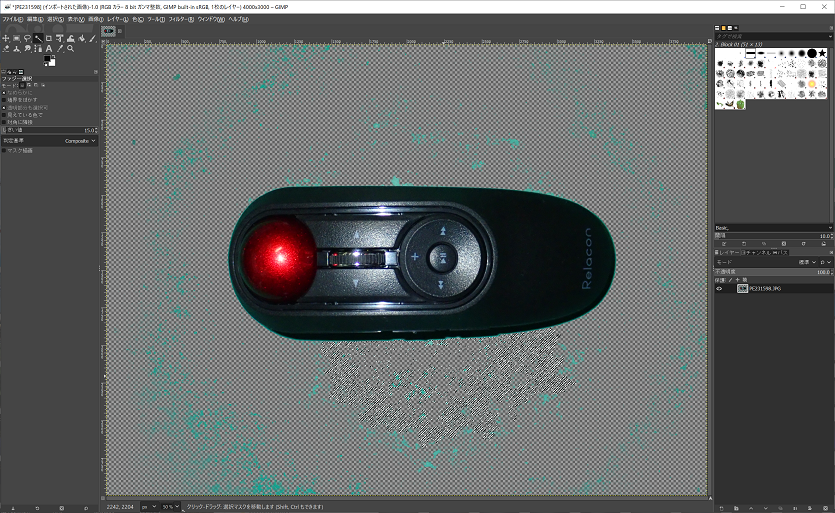Adjust the layer 不透明度 opacity slider
Image resolution: width=835 pixels, height=513 pixels.
(773, 272)
